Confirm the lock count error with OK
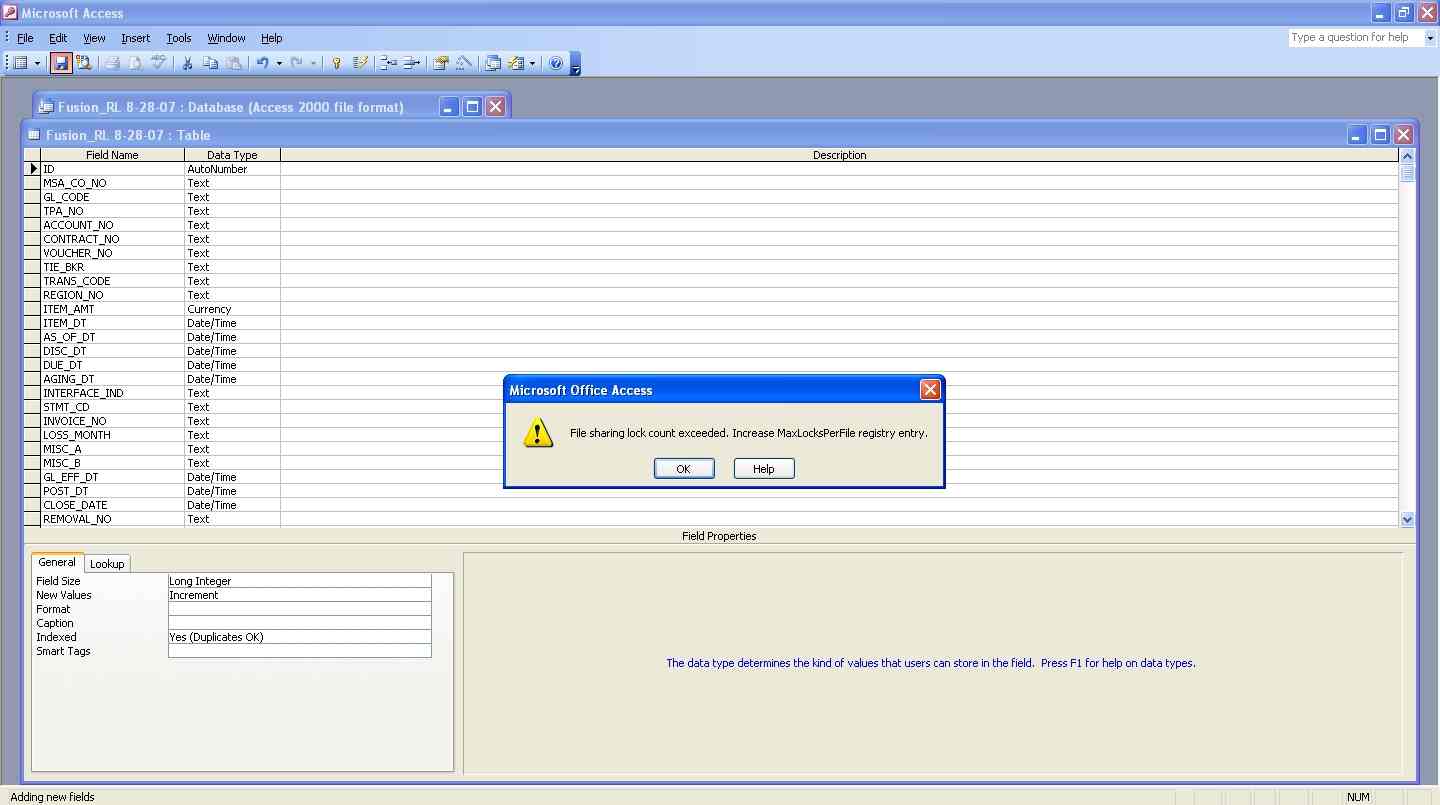 [684, 469]
